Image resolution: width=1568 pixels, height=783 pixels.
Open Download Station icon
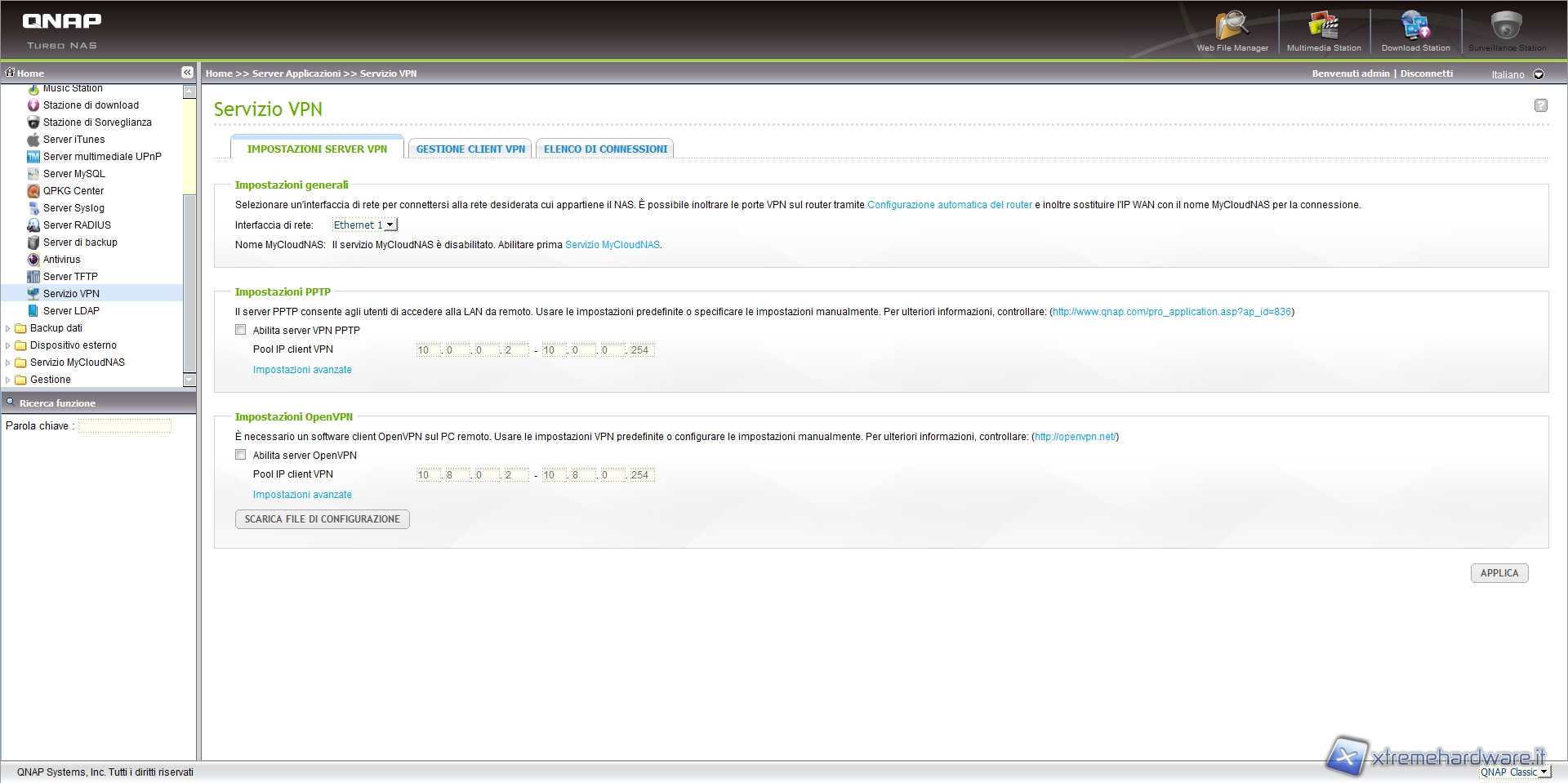[x=1415, y=29]
